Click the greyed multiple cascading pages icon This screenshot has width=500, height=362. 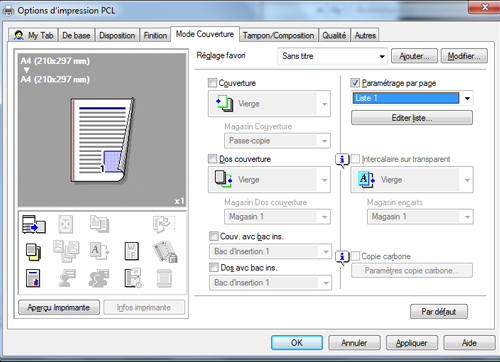click(x=66, y=251)
